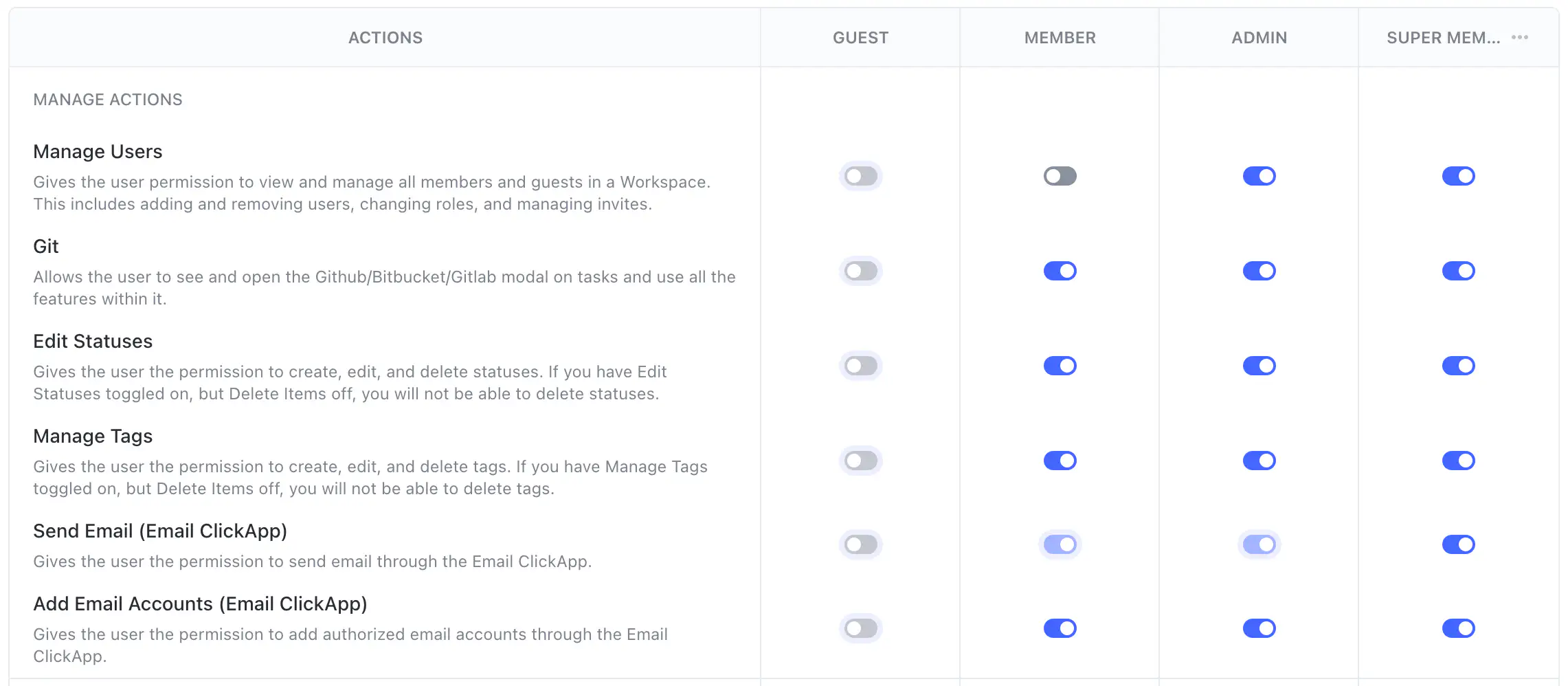
Task: Turn off Git permission for Member
Action: pos(1060,271)
